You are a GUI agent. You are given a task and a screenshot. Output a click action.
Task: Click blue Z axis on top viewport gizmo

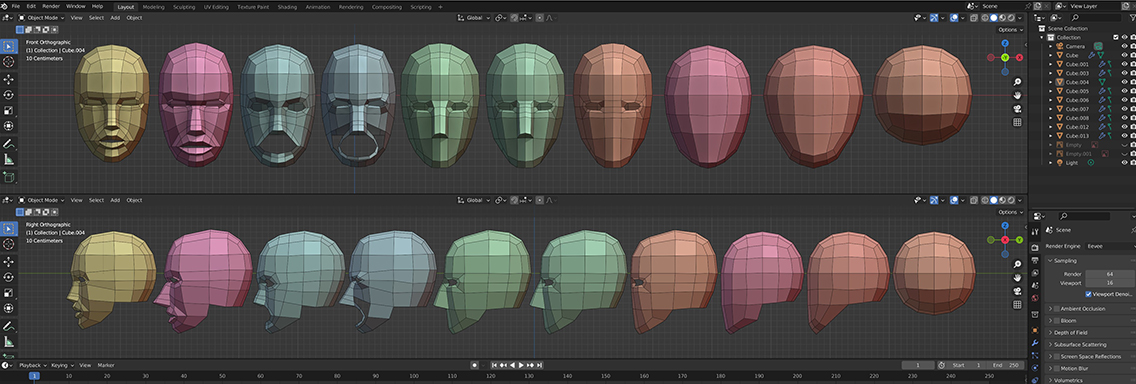[1005, 43]
